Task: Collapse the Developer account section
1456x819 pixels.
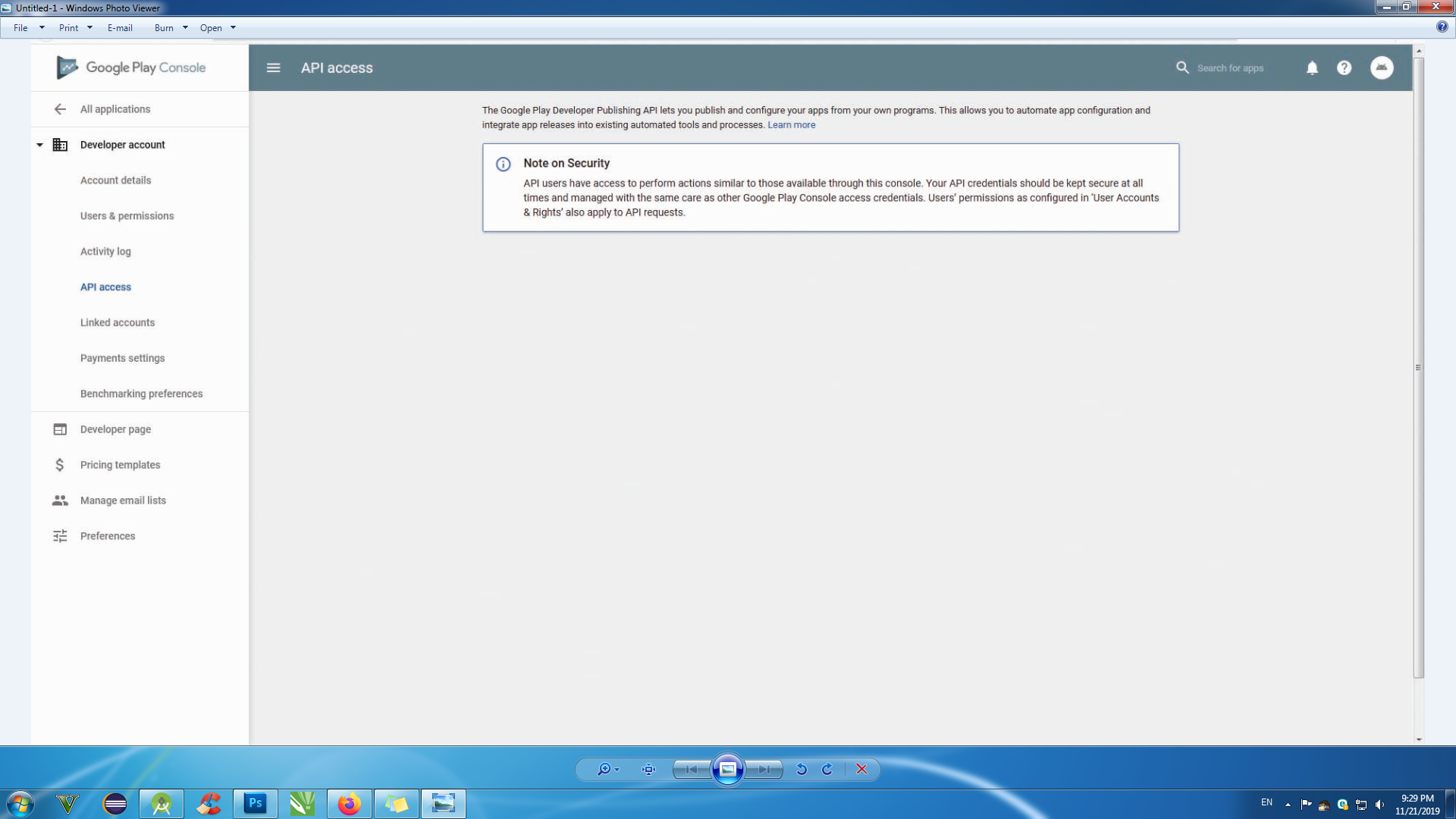Action: point(39,145)
